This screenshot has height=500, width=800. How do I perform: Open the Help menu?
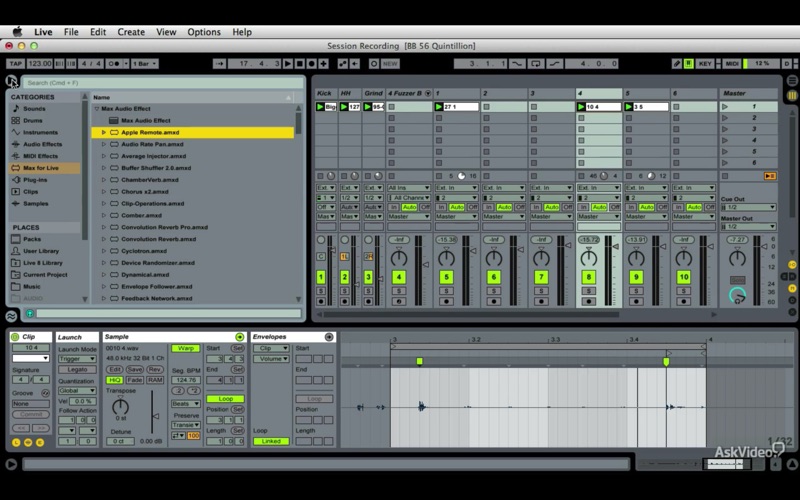pyautogui.click(x=242, y=32)
